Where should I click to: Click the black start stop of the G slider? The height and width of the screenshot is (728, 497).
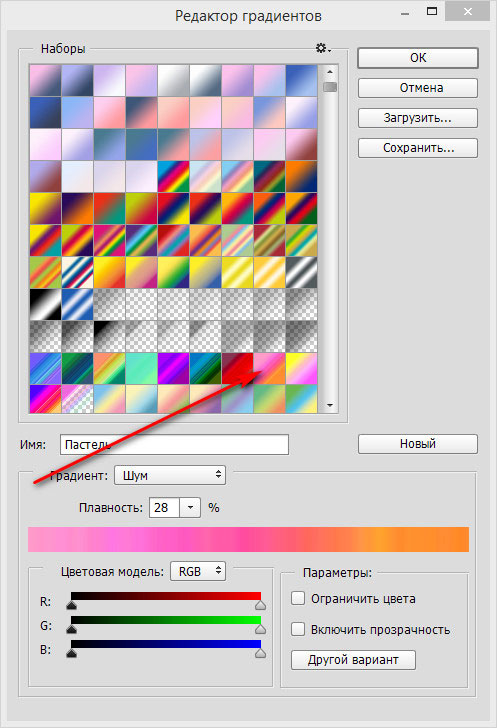[x=72, y=629]
